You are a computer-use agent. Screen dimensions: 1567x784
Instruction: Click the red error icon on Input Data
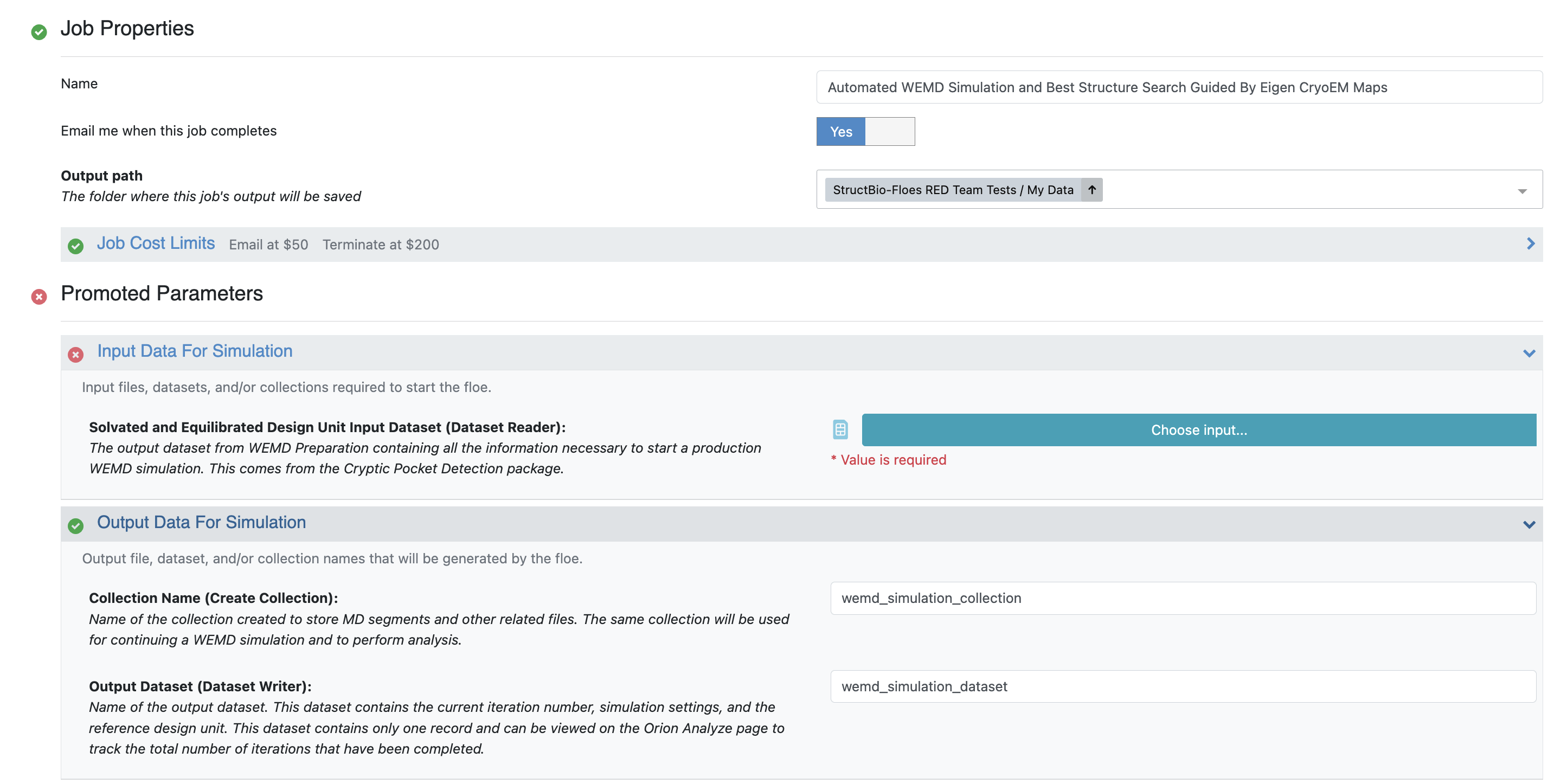75,354
